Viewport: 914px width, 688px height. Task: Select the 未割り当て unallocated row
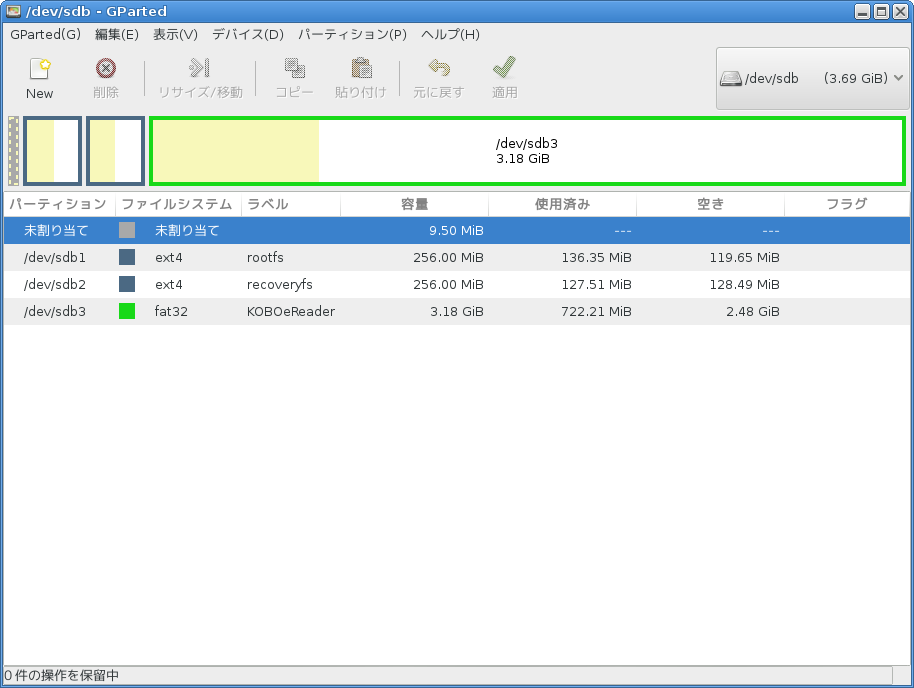(400, 230)
